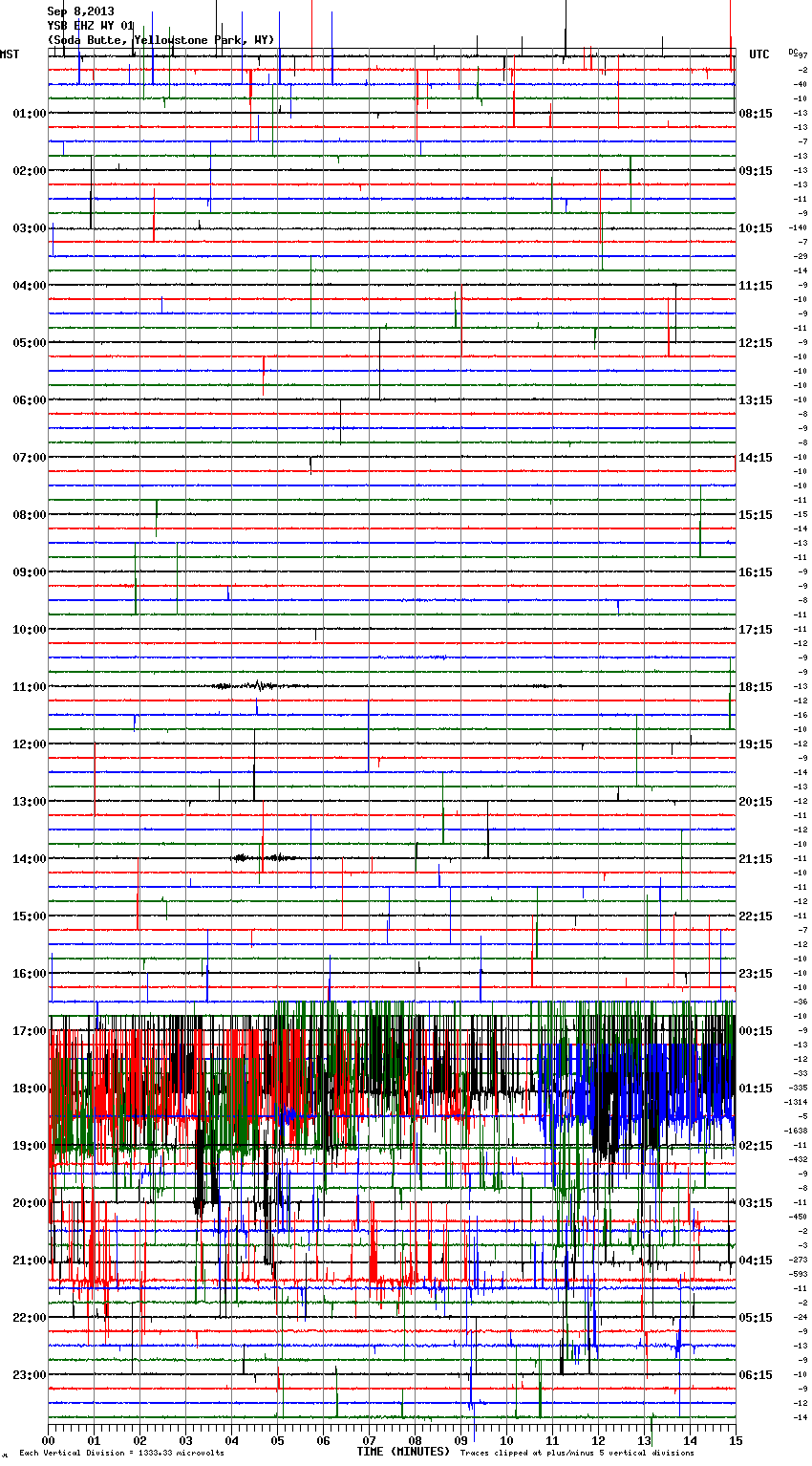Click the 09:00 MST row label
Image resolution: width=812 pixels, height=1466 pixels.
pos(30,572)
